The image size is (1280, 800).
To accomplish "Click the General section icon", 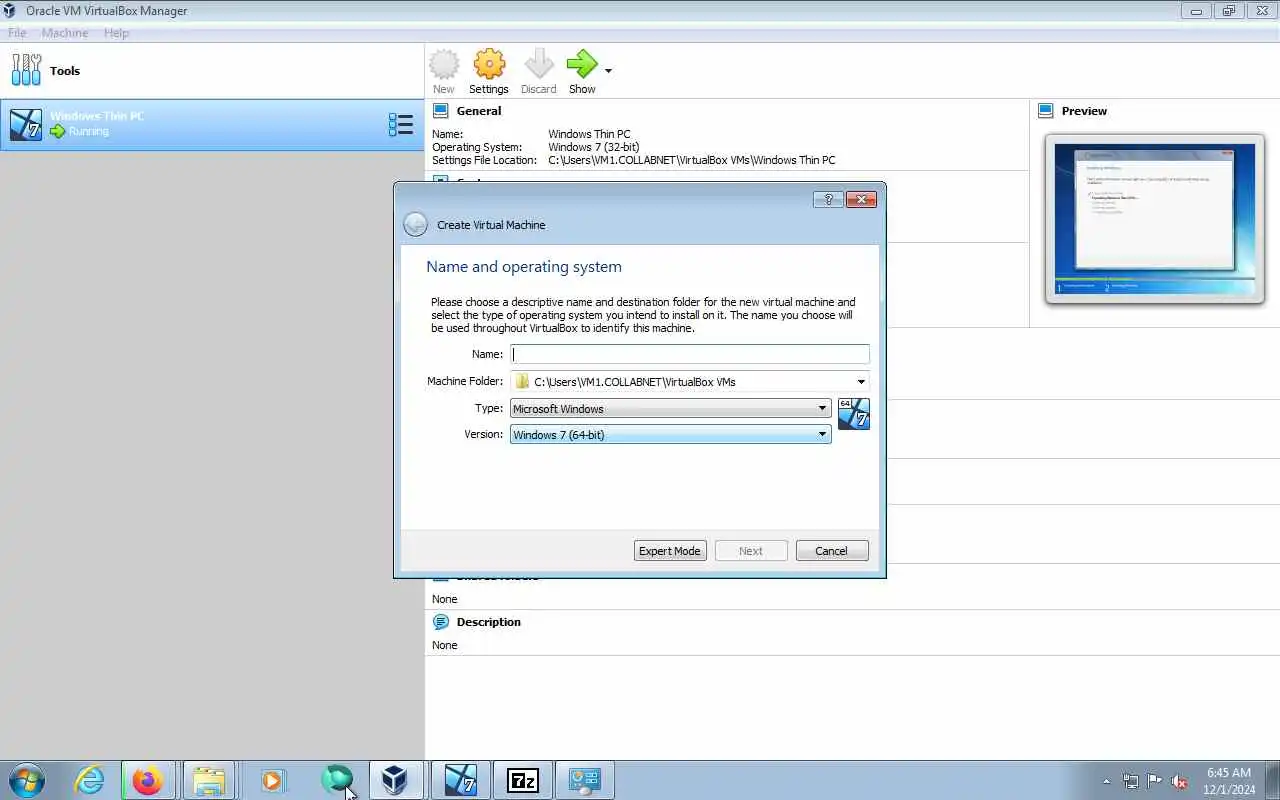I will coord(441,111).
